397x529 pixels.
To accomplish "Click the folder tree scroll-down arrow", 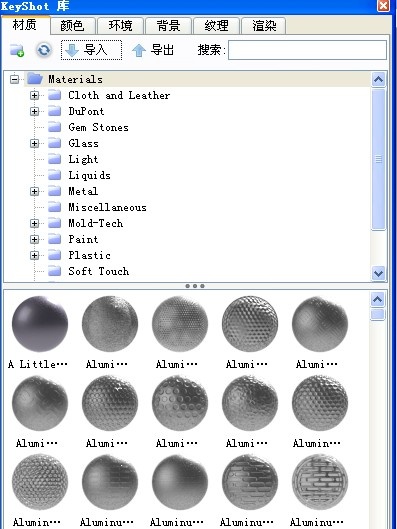I will pyautogui.click(x=378, y=273).
